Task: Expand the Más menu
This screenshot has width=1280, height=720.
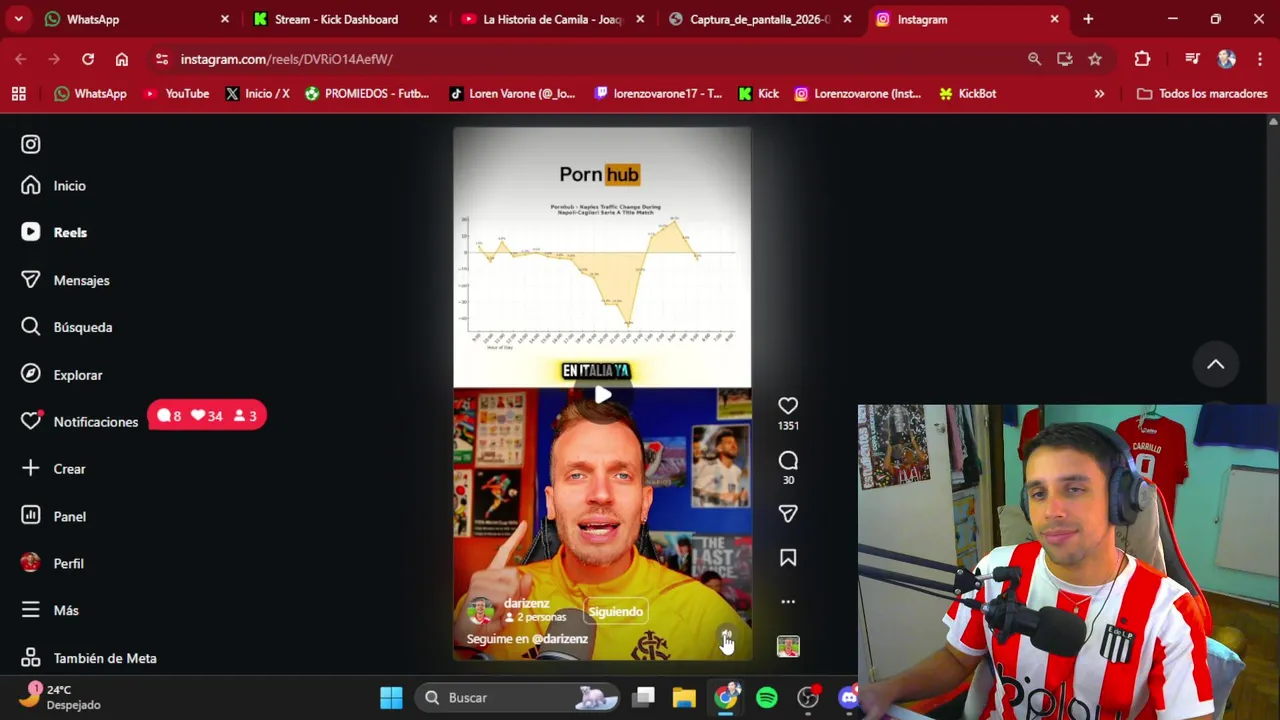Action: pyautogui.click(x=50, y=610)
